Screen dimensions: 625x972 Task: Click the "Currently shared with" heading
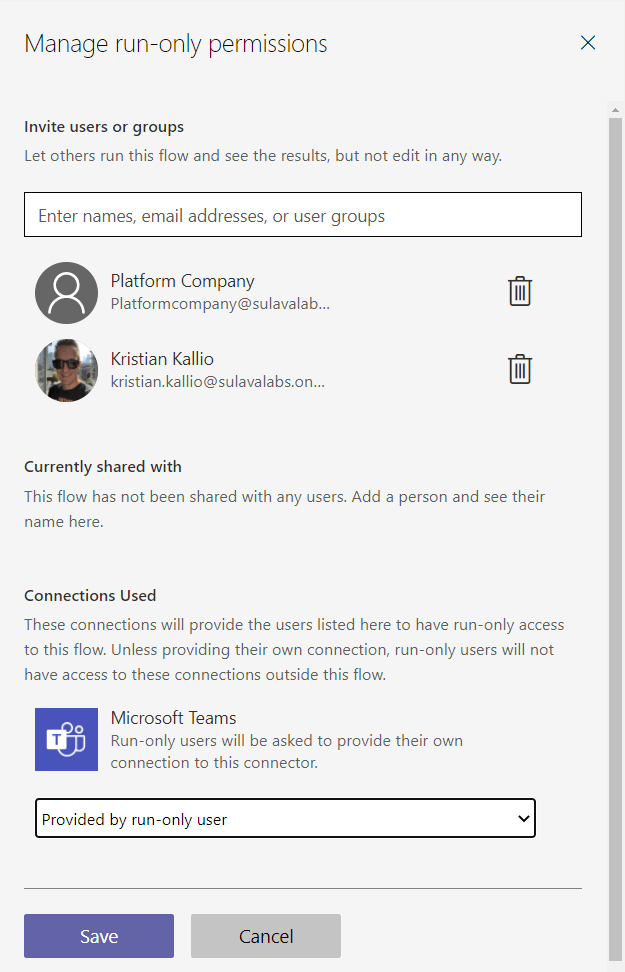click(x=103, y=467)
